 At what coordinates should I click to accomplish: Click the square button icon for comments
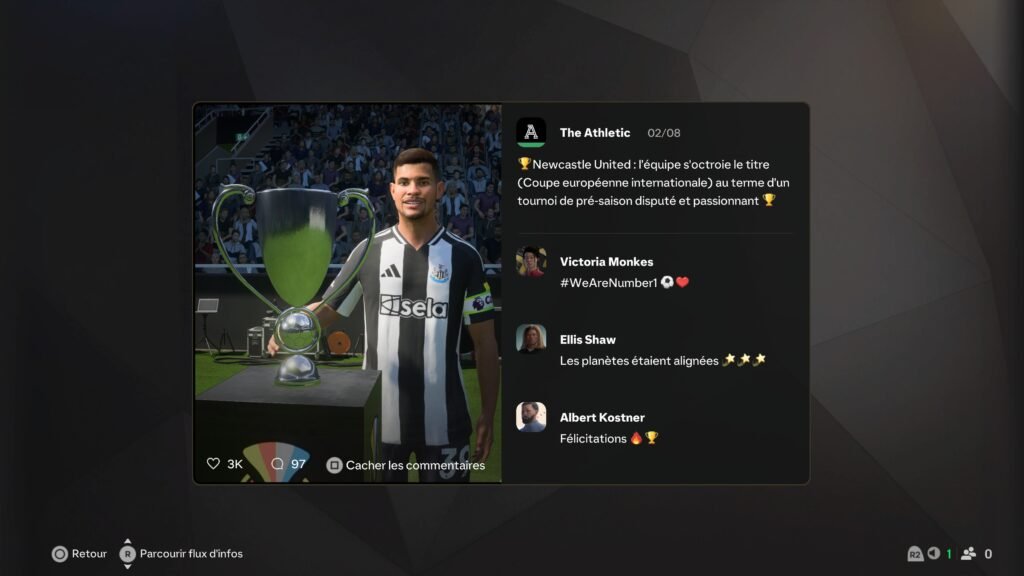(334, 465)
